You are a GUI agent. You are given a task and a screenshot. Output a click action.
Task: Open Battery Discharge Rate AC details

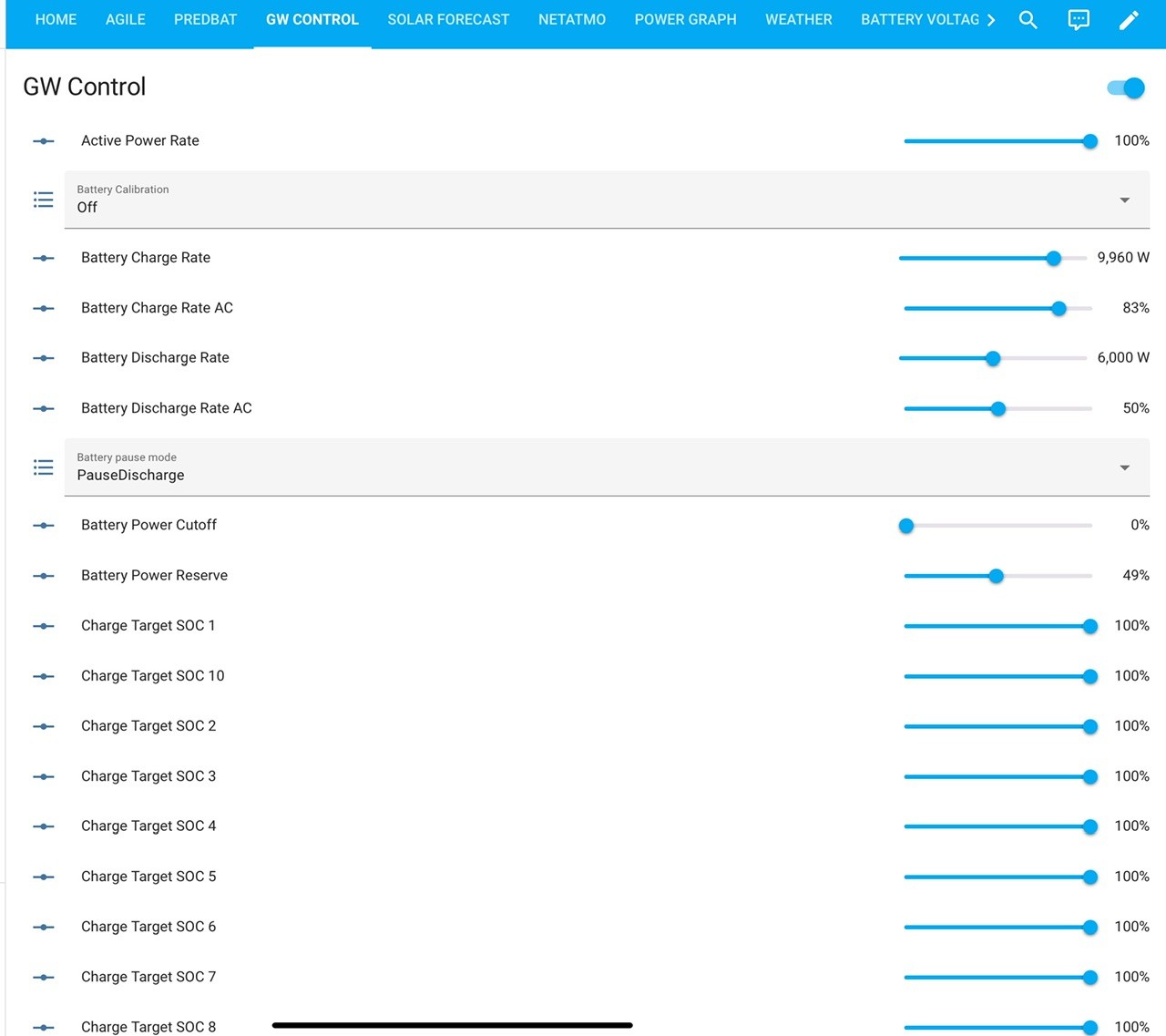[167, 408]
